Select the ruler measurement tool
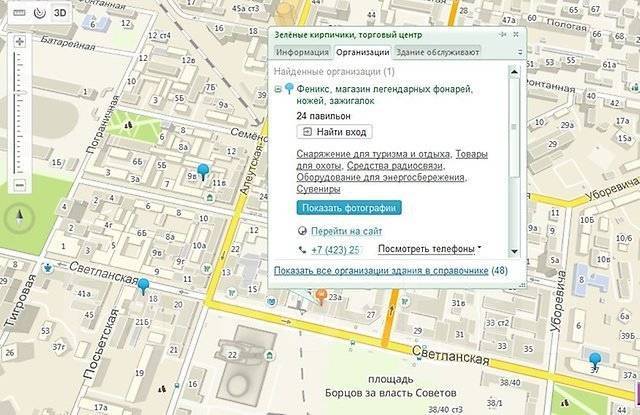 (x=18, y=14)
